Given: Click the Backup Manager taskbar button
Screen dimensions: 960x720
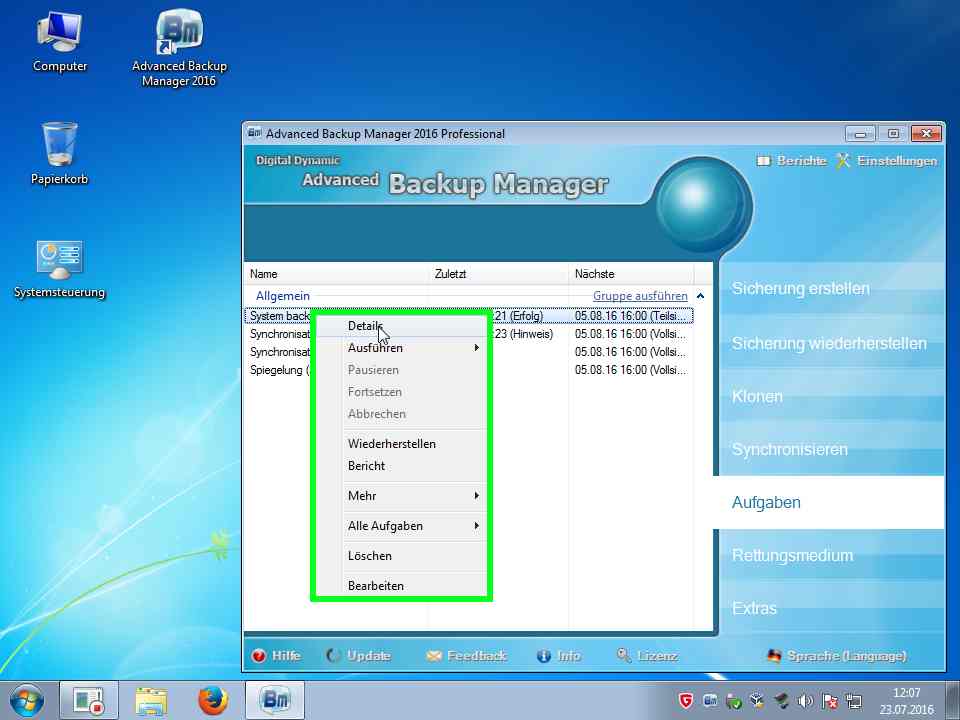Looking at the screenshot, I should [275, 700].
